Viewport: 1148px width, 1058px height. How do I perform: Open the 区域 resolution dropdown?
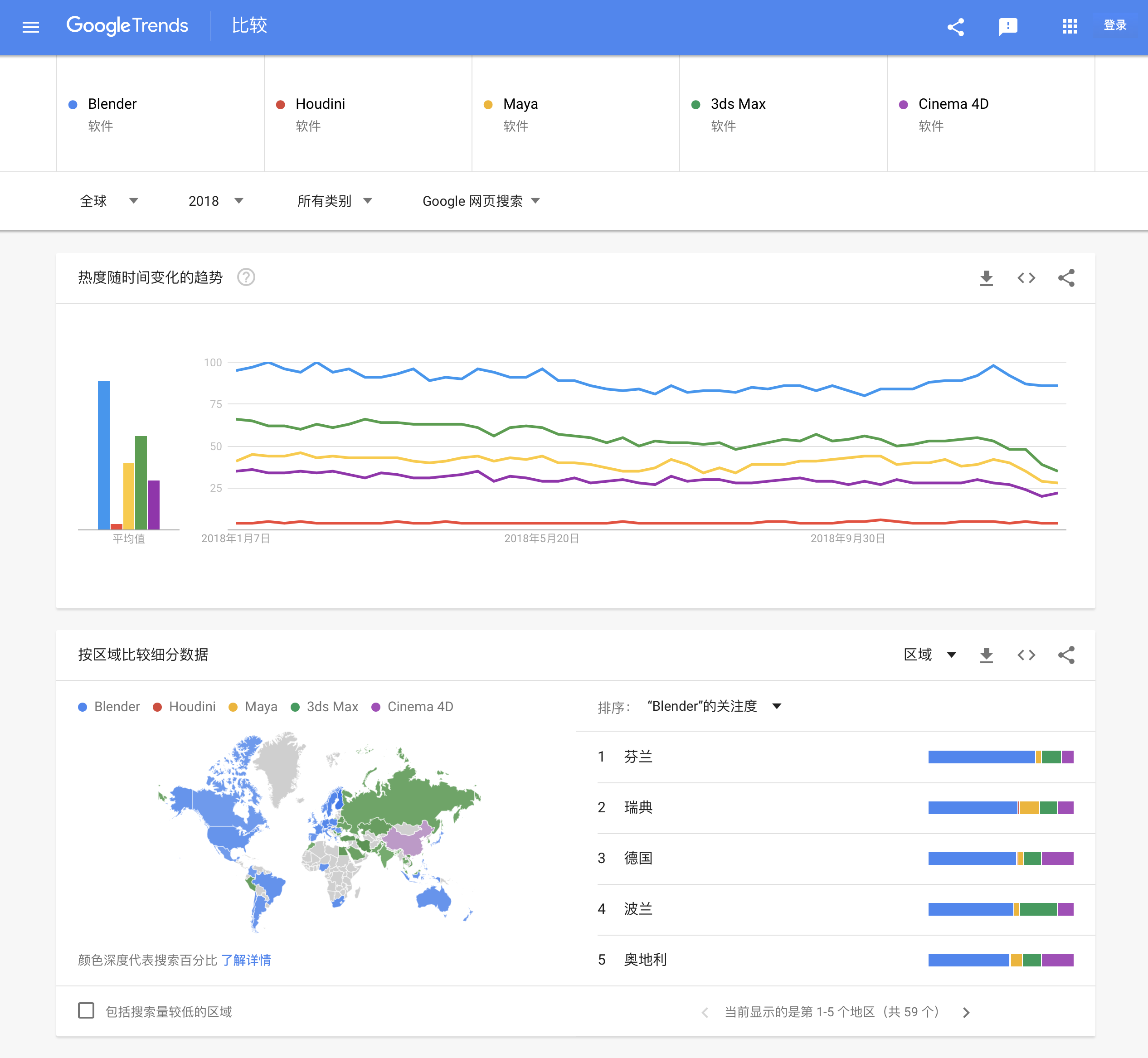point(930,655)
